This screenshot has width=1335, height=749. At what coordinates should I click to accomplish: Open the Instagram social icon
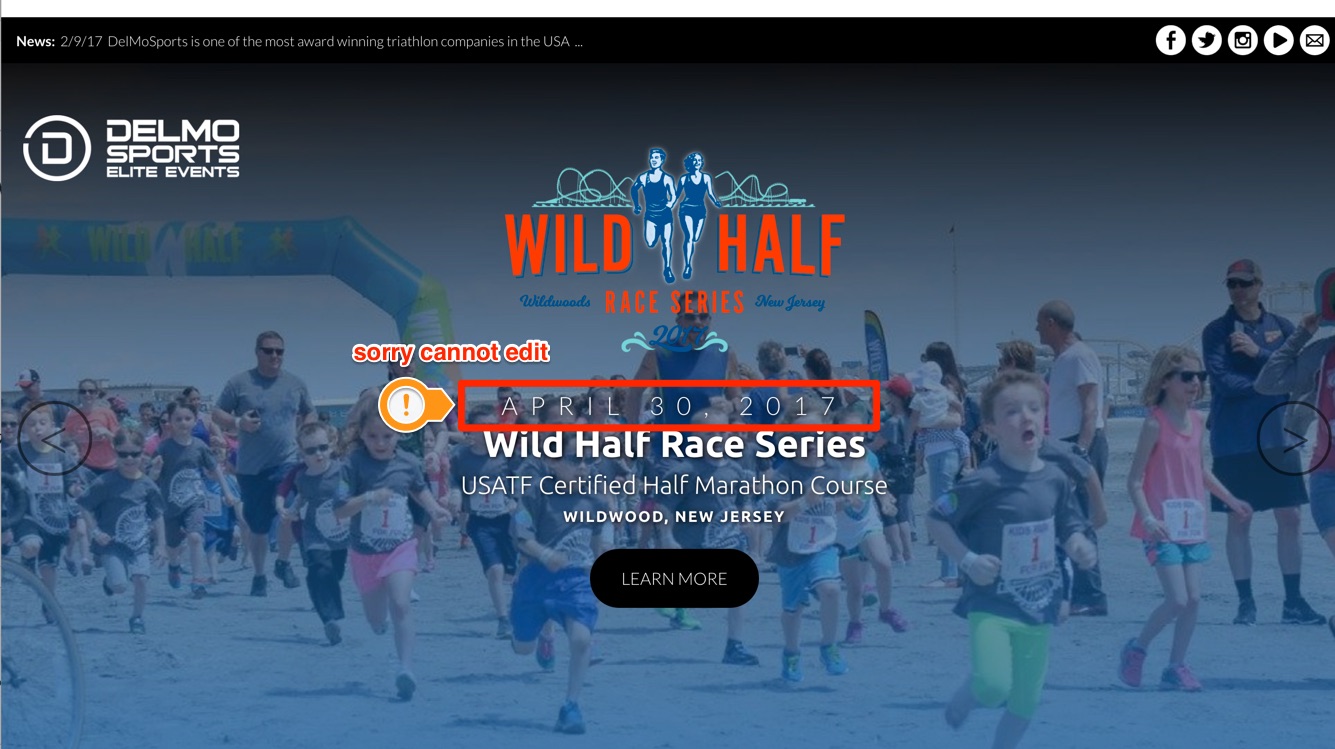[x=1242, y=40]
